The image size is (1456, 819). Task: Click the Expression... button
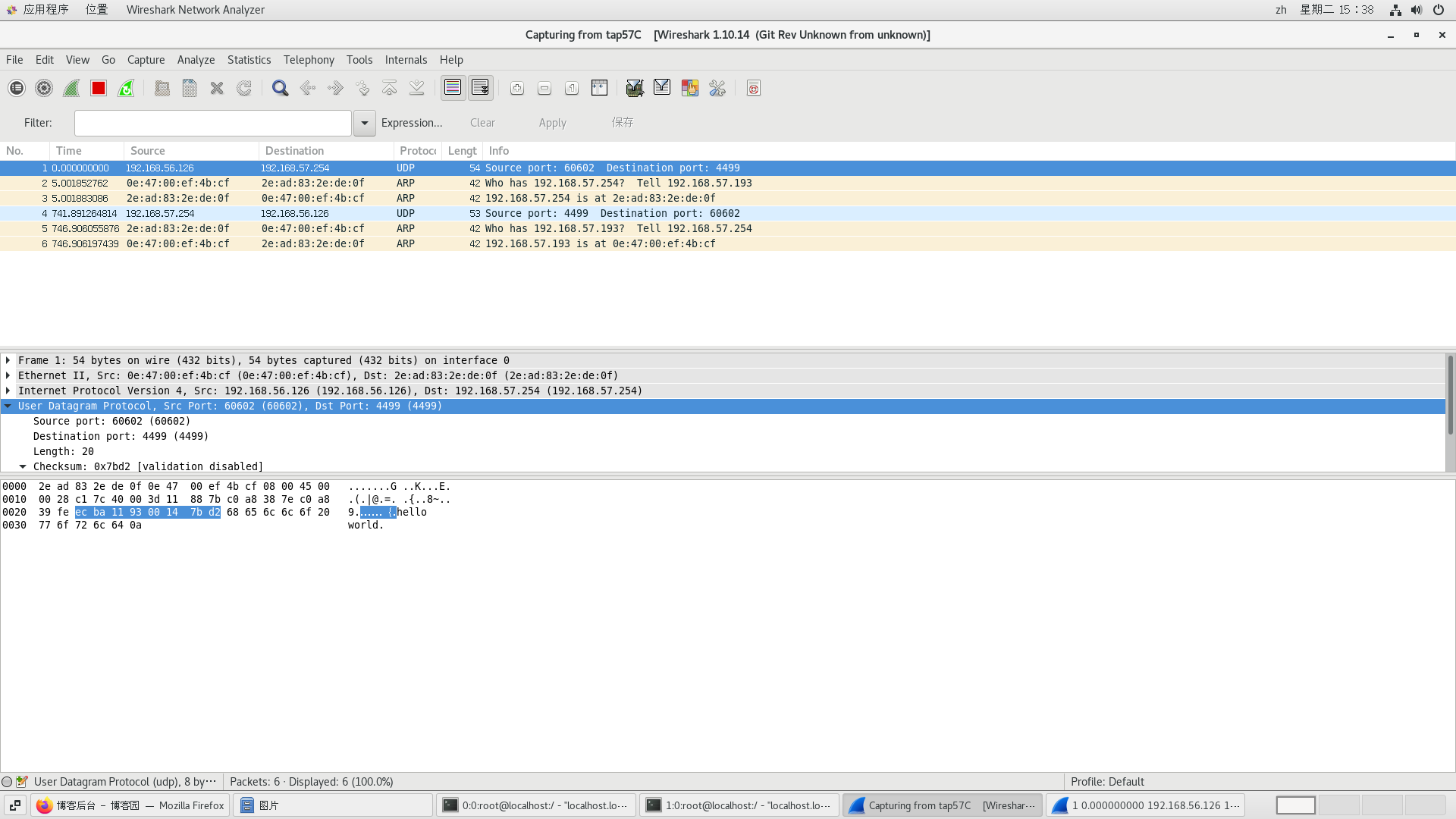[412, 123]
